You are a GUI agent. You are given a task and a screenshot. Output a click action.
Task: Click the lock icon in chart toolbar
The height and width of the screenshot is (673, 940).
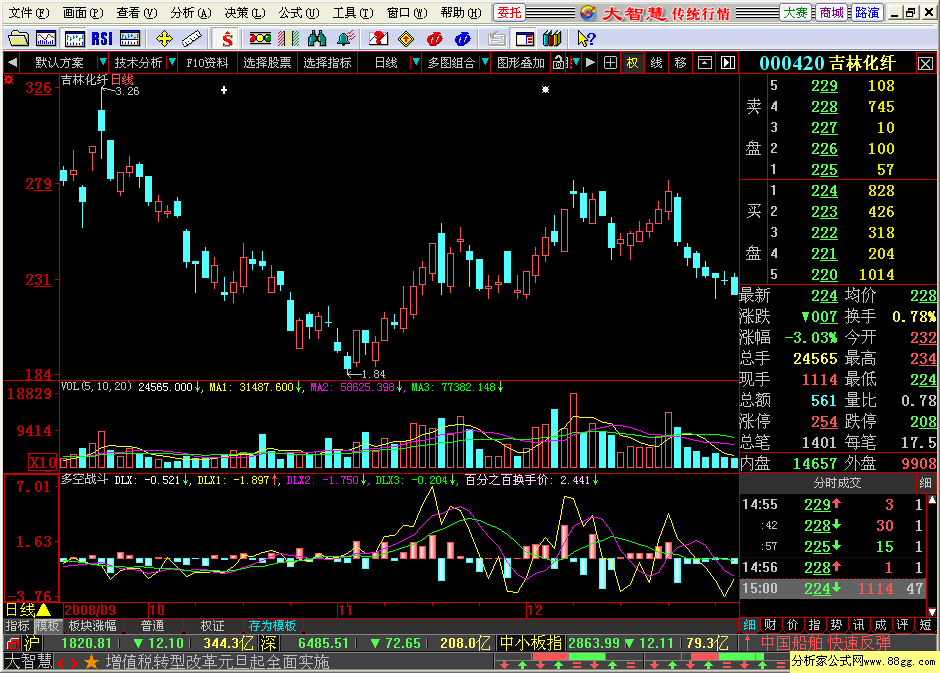point(559,62)
